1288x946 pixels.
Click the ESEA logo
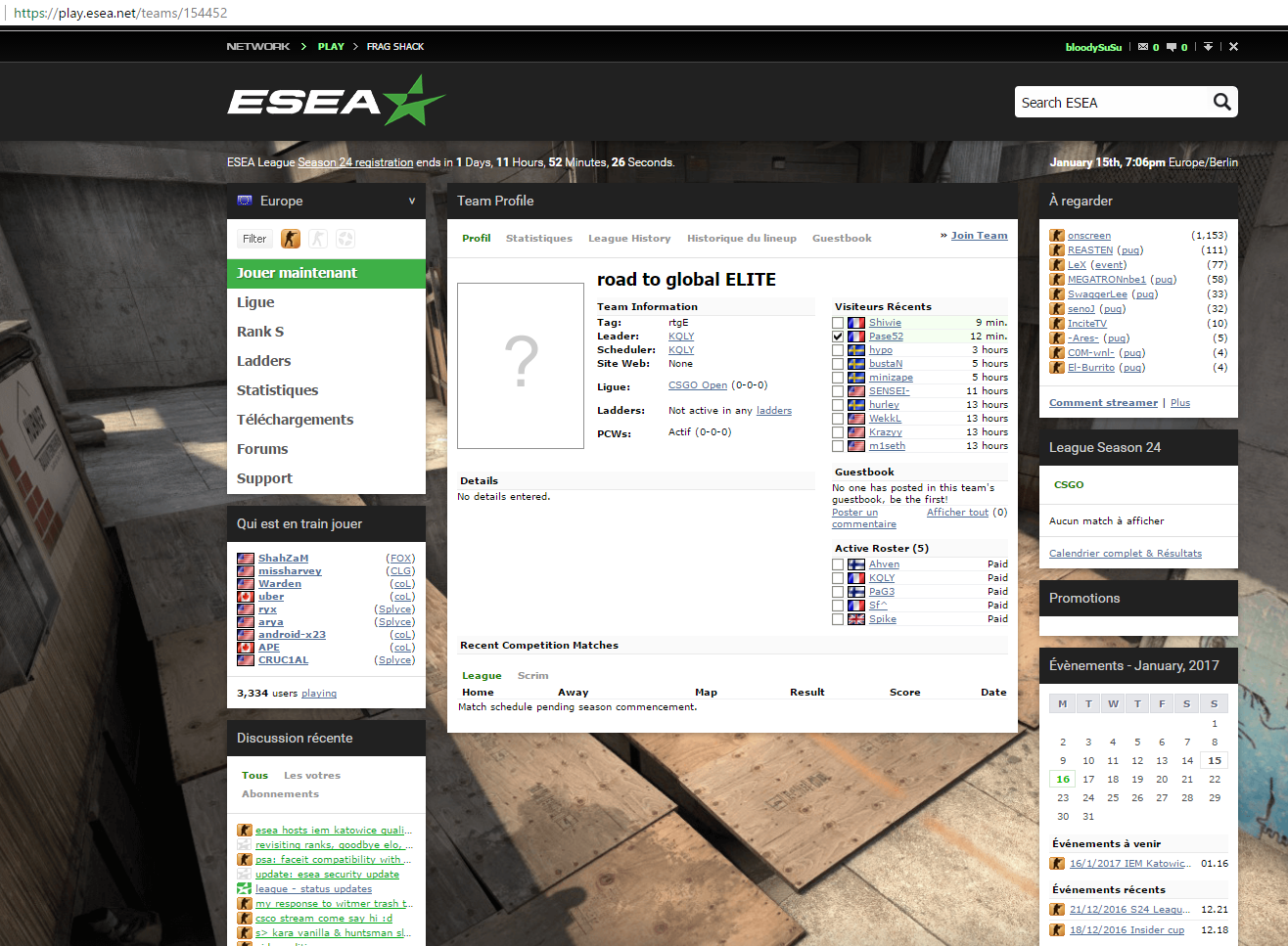[336, 101]
